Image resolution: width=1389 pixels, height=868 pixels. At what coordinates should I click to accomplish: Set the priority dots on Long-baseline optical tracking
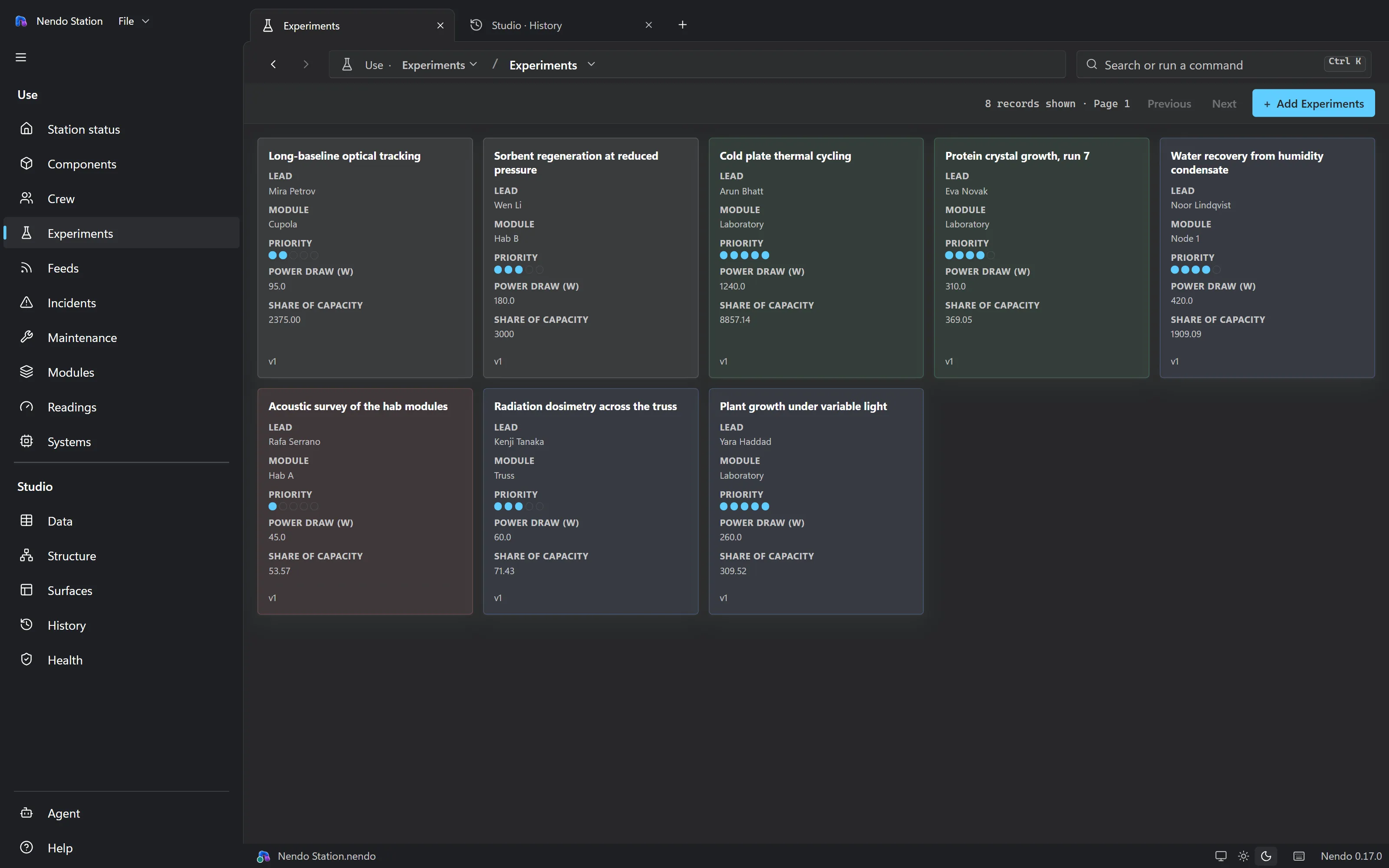pos(293,256)
